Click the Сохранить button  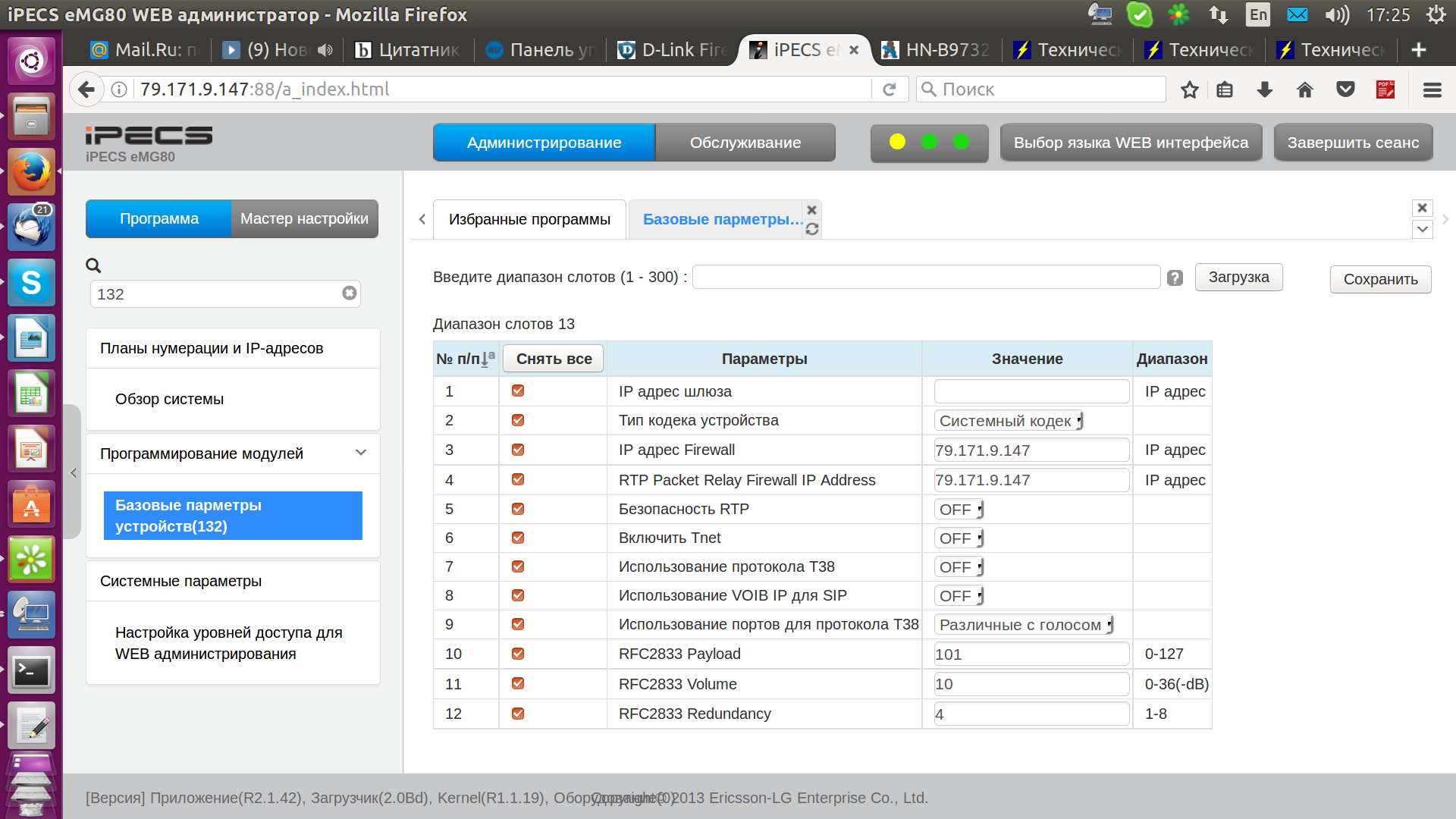[x=1380, y=279]
